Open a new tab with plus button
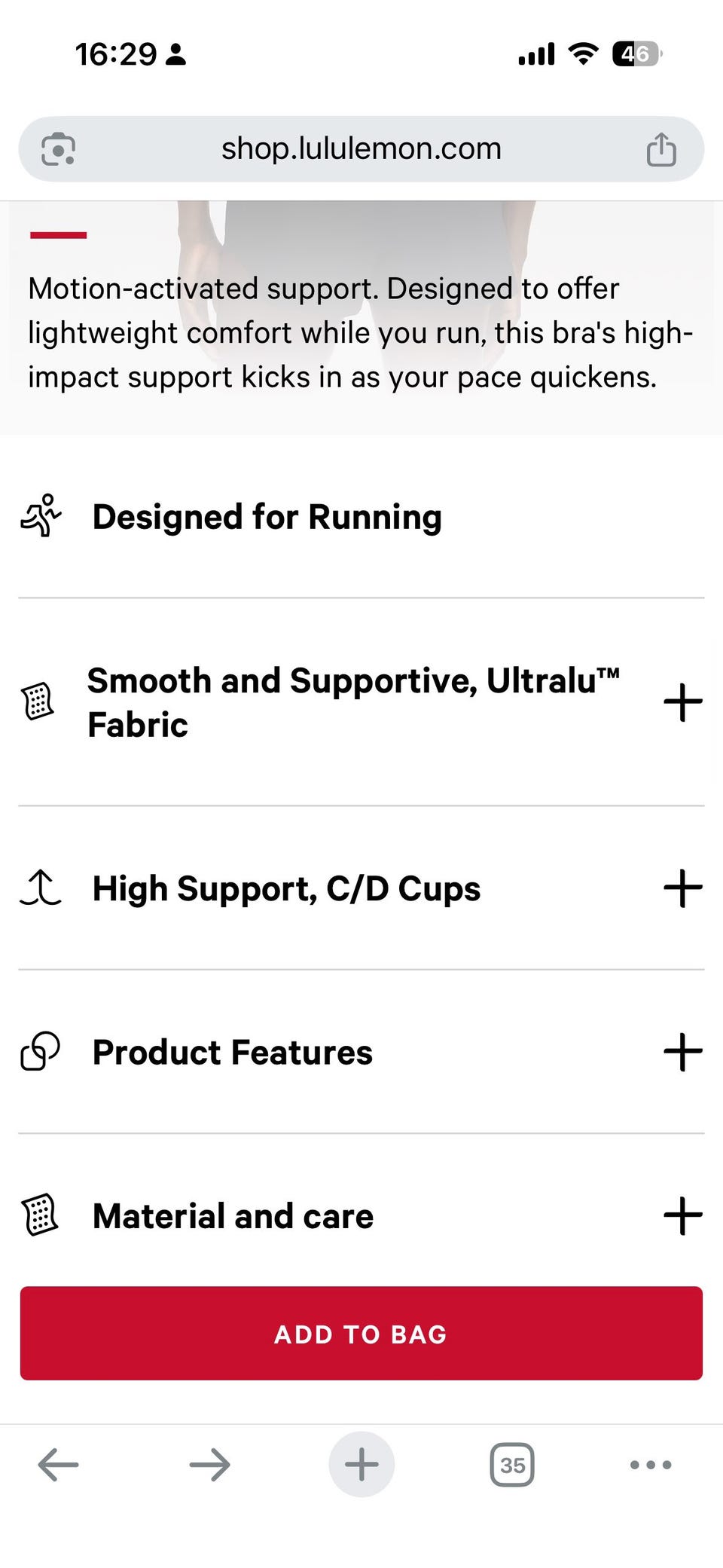The image size is (723, 1568). tap(361, 1465)
